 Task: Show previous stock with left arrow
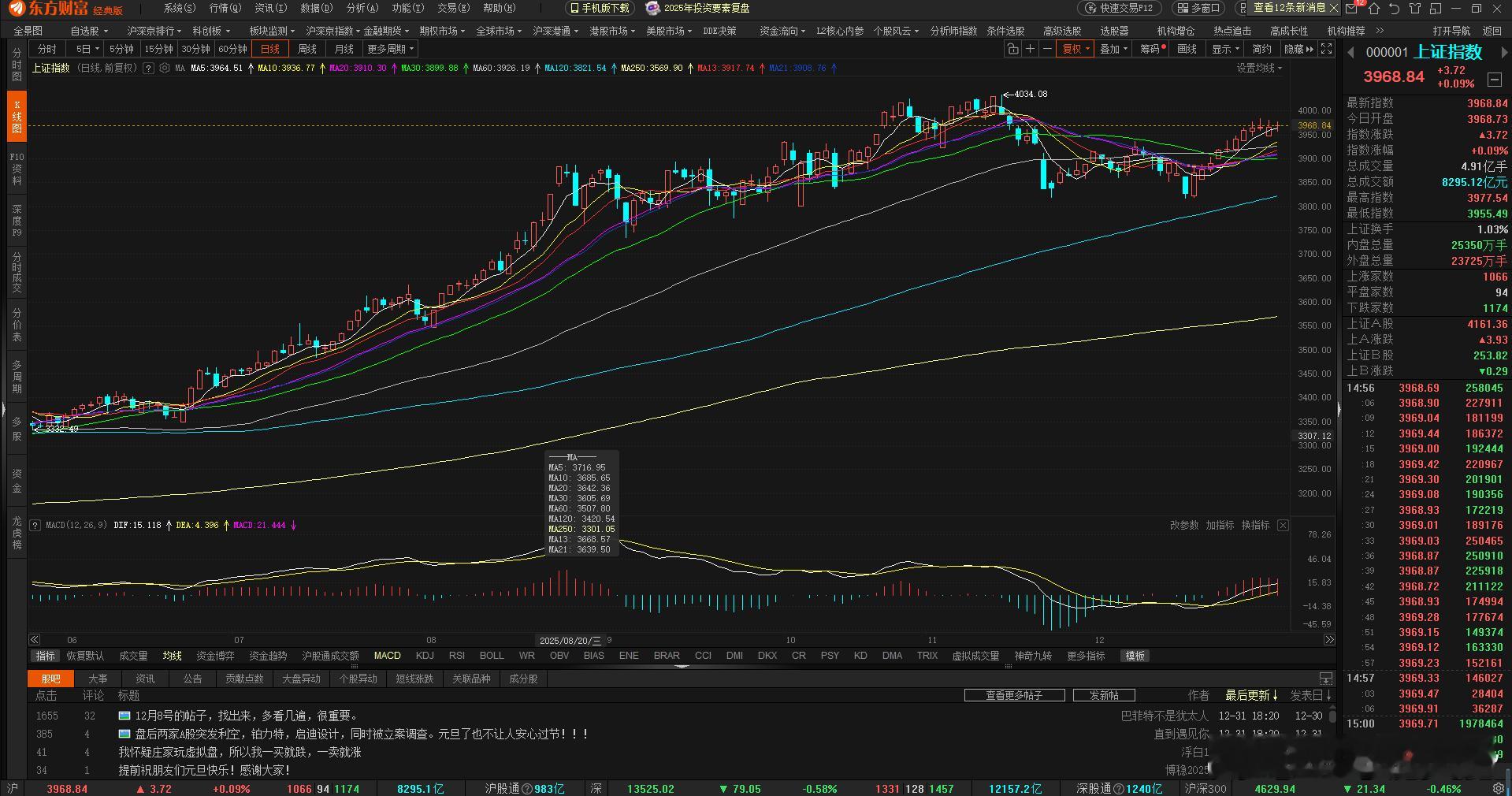click(1350, 53)
